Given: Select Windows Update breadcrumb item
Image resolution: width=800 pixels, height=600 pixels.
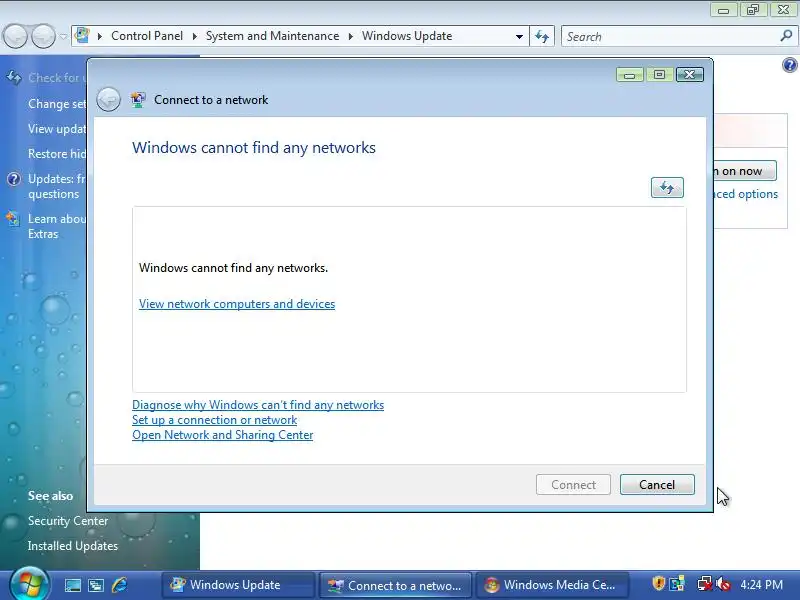Looking at the screenshot, I should point(407,36).
